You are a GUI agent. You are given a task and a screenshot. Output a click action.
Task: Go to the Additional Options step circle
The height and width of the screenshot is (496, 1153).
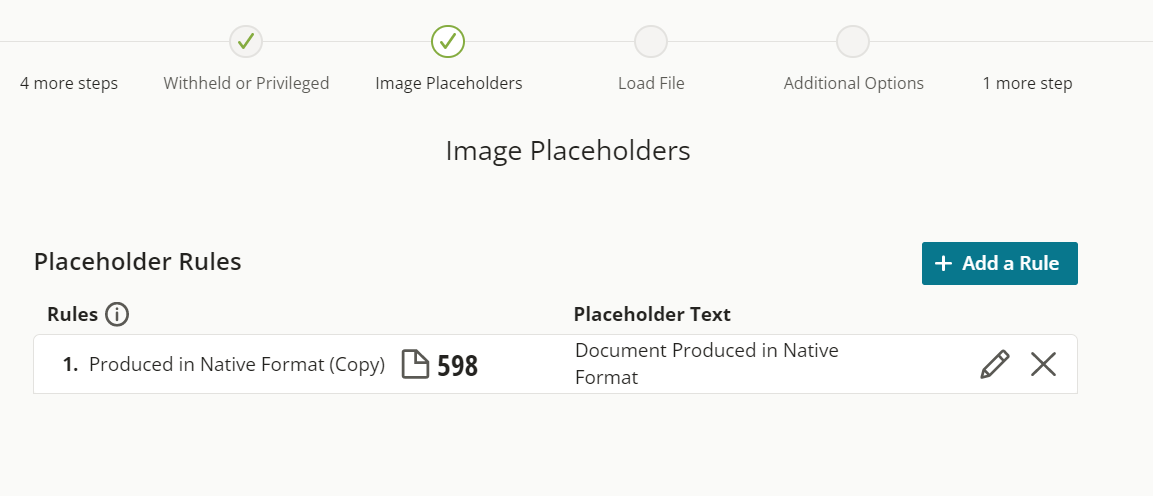pos(853,41)
